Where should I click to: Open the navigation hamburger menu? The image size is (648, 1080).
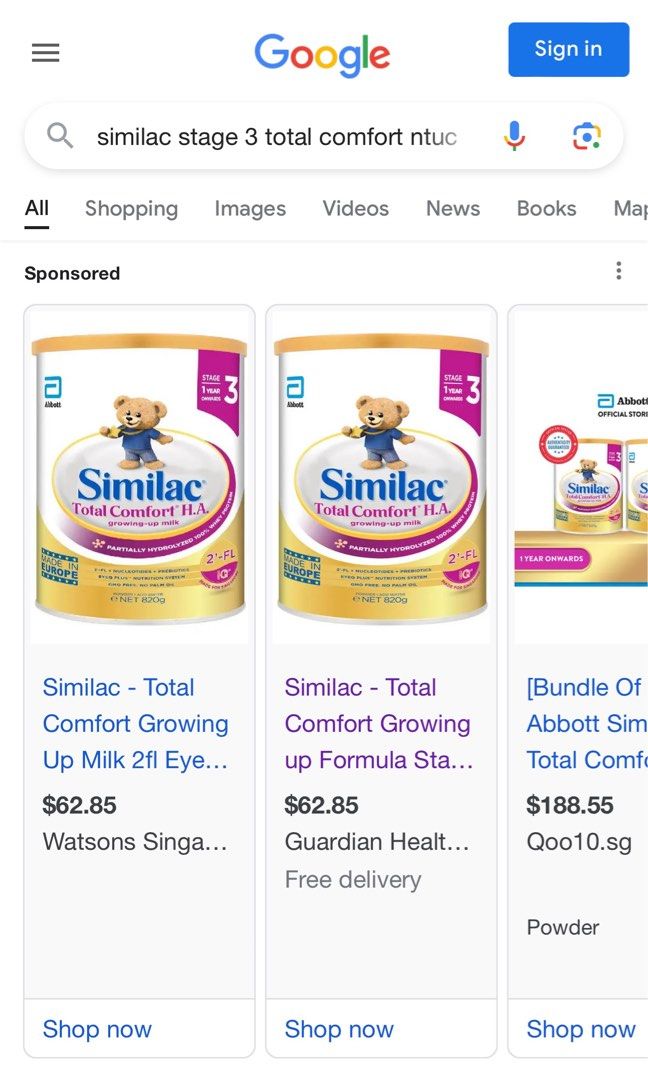(x=45, y=52)
